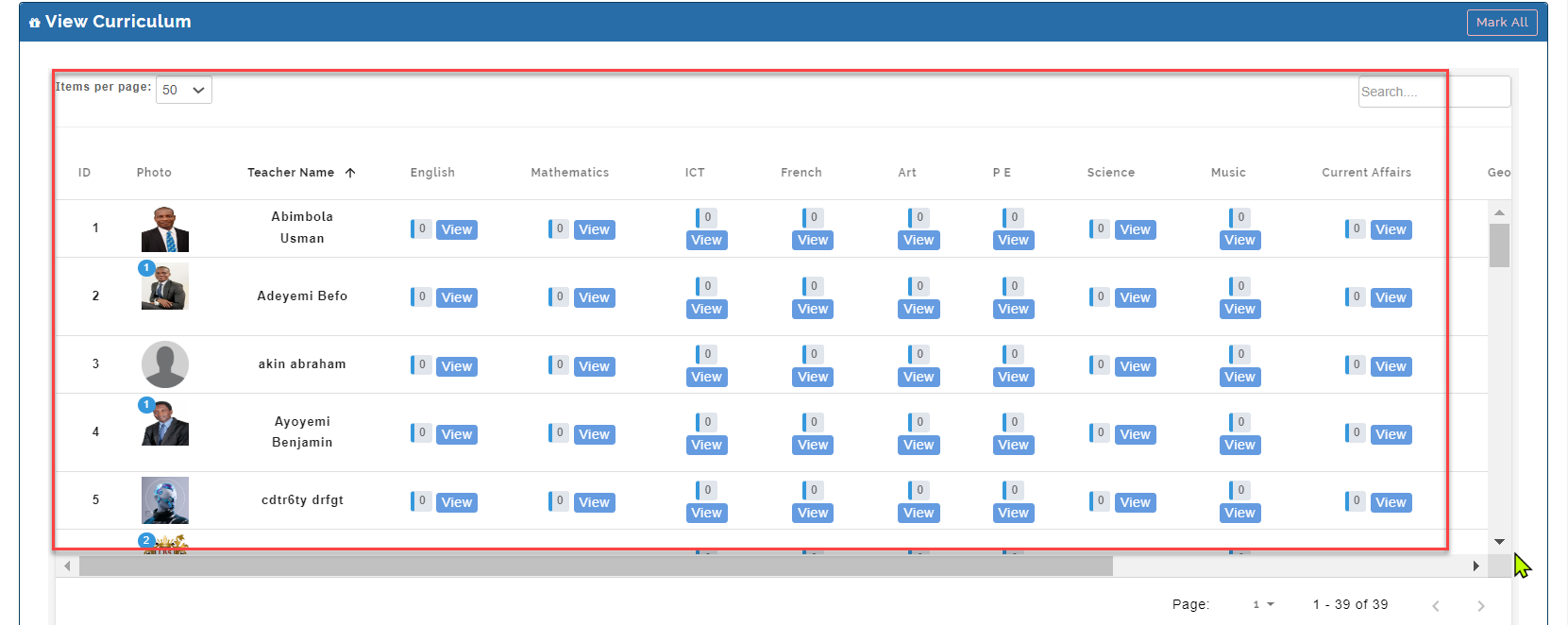View Science curriculum for Ayoyemi Benjamin
Screen dimensions: 1568x625
coord(1135,434)
